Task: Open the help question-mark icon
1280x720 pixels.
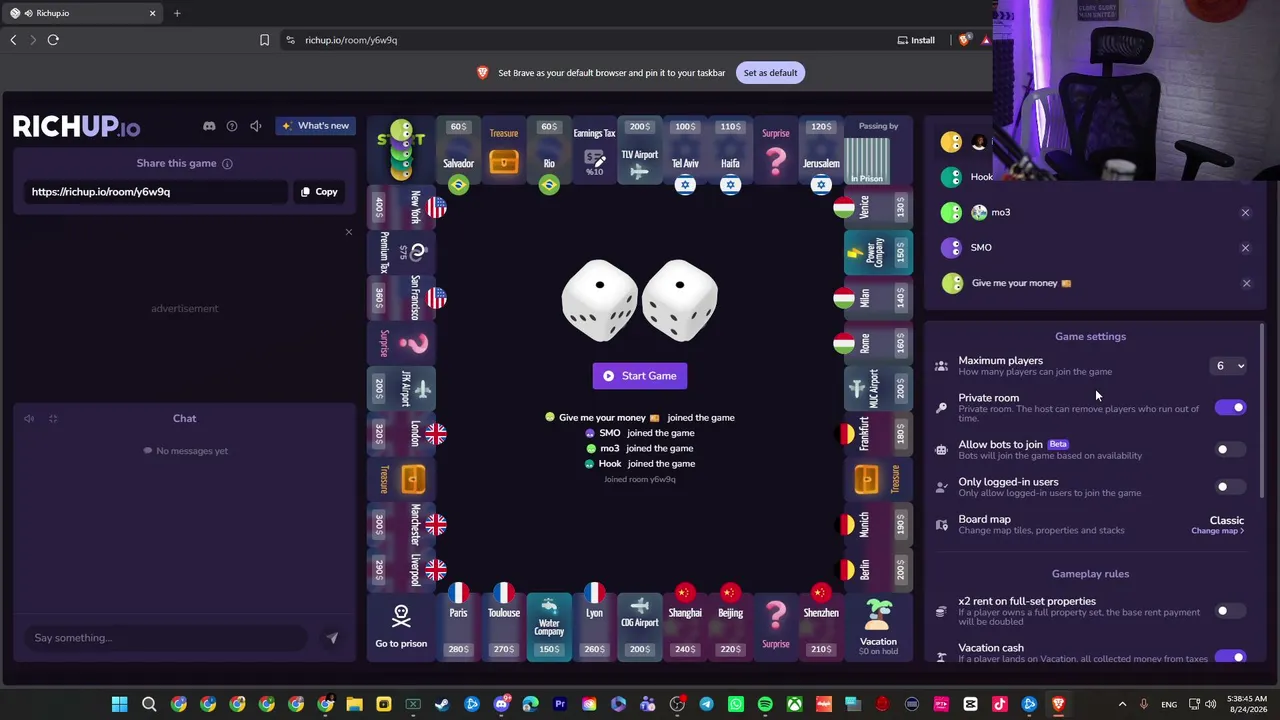Action: [x=232, y=126]
